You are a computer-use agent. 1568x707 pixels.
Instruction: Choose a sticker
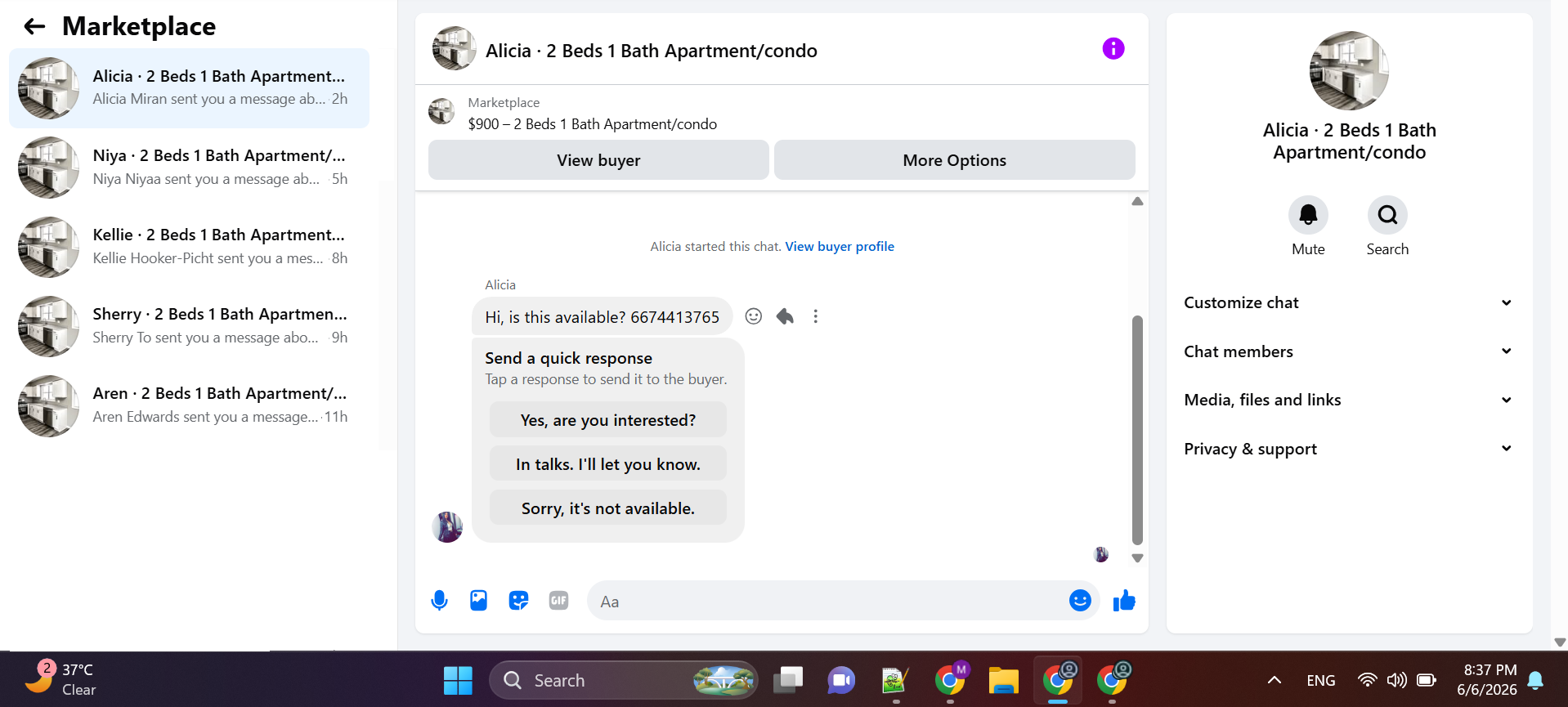click(x=518, y=601)
